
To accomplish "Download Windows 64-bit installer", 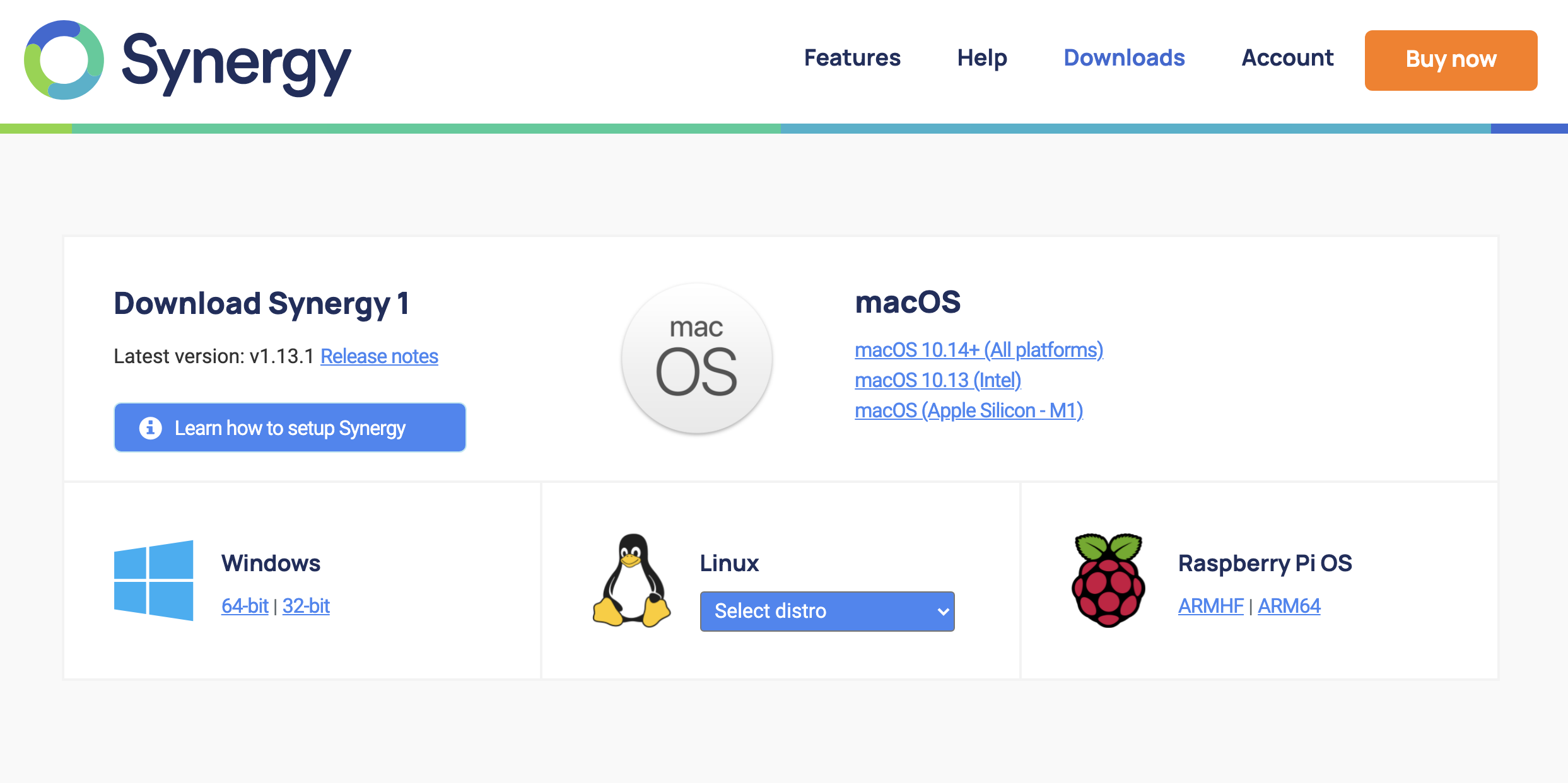I will click(x=245, y=606).
